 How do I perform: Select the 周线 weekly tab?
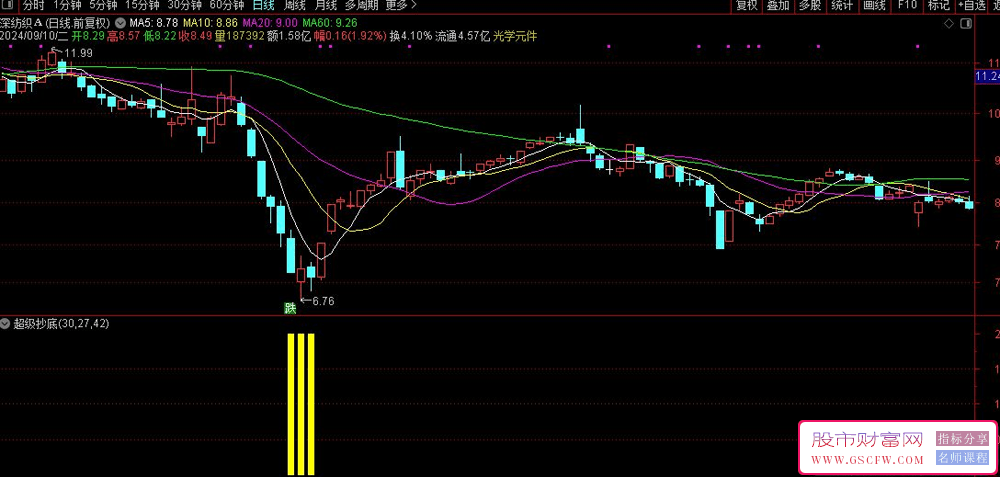click(295, 6)
